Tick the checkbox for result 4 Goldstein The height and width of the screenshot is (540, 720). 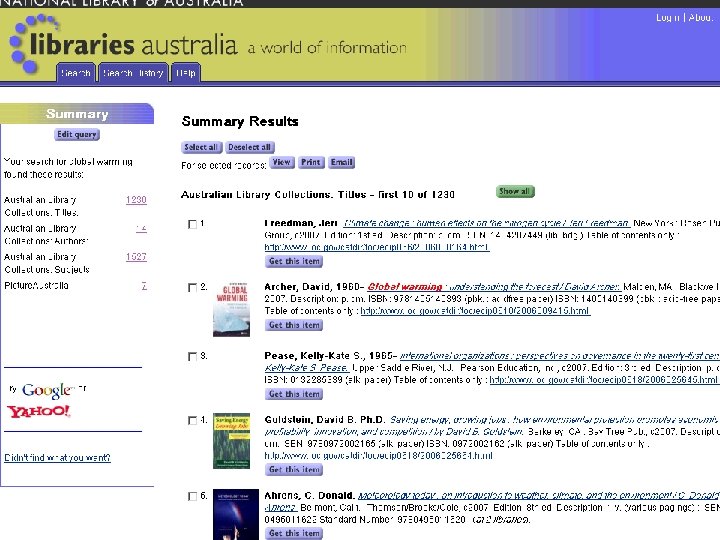point(192,421)
